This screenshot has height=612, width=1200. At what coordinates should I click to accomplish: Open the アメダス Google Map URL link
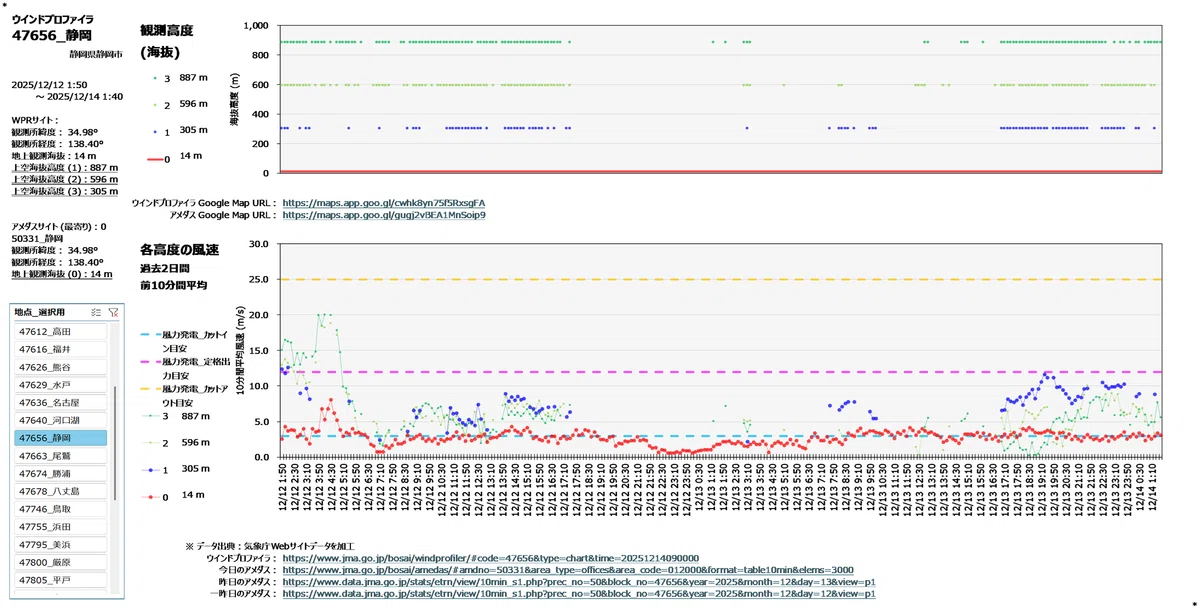(384, 214)
